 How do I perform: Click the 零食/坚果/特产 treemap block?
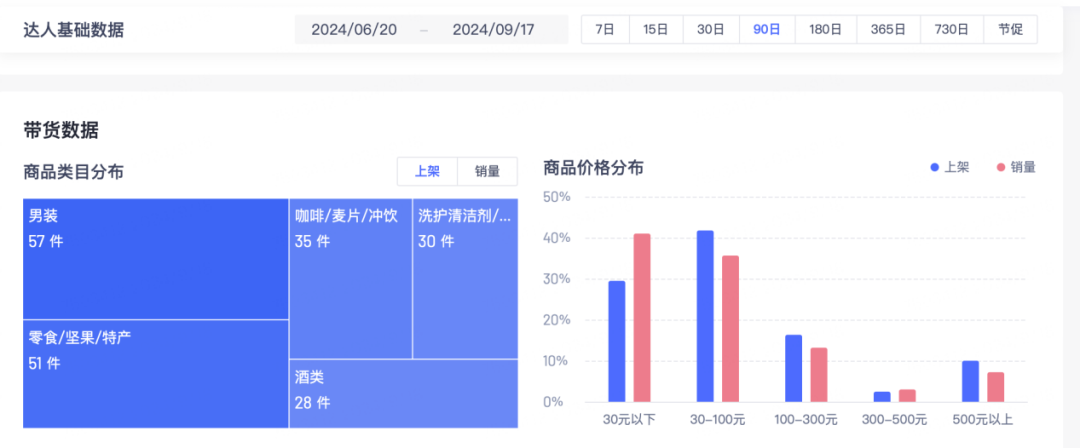tap(155, 373)
